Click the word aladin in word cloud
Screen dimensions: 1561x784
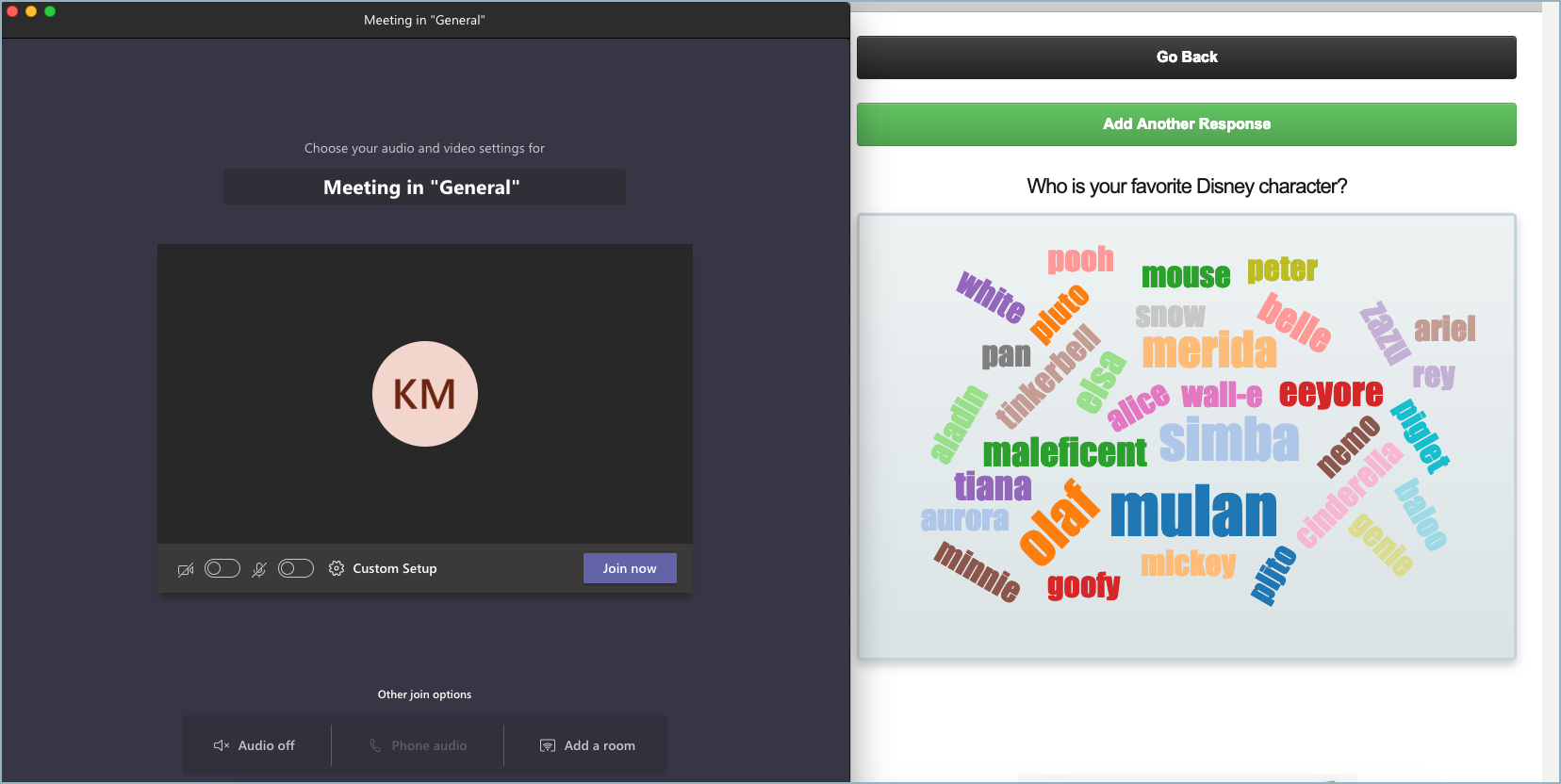click(960, 424)
